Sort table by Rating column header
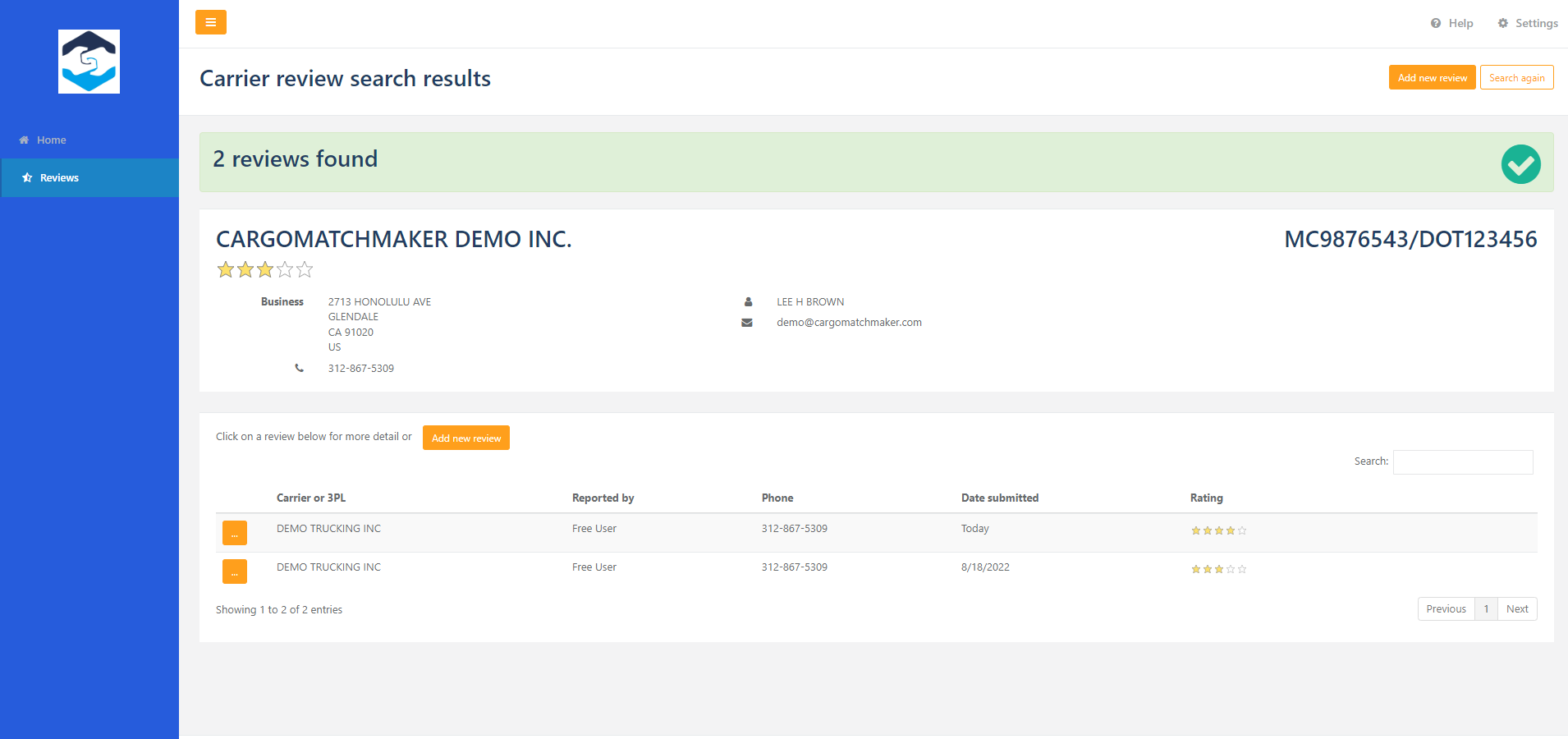Image resolution: width=1568 pixels, height=739 pixels. [x=1207, y=498]
